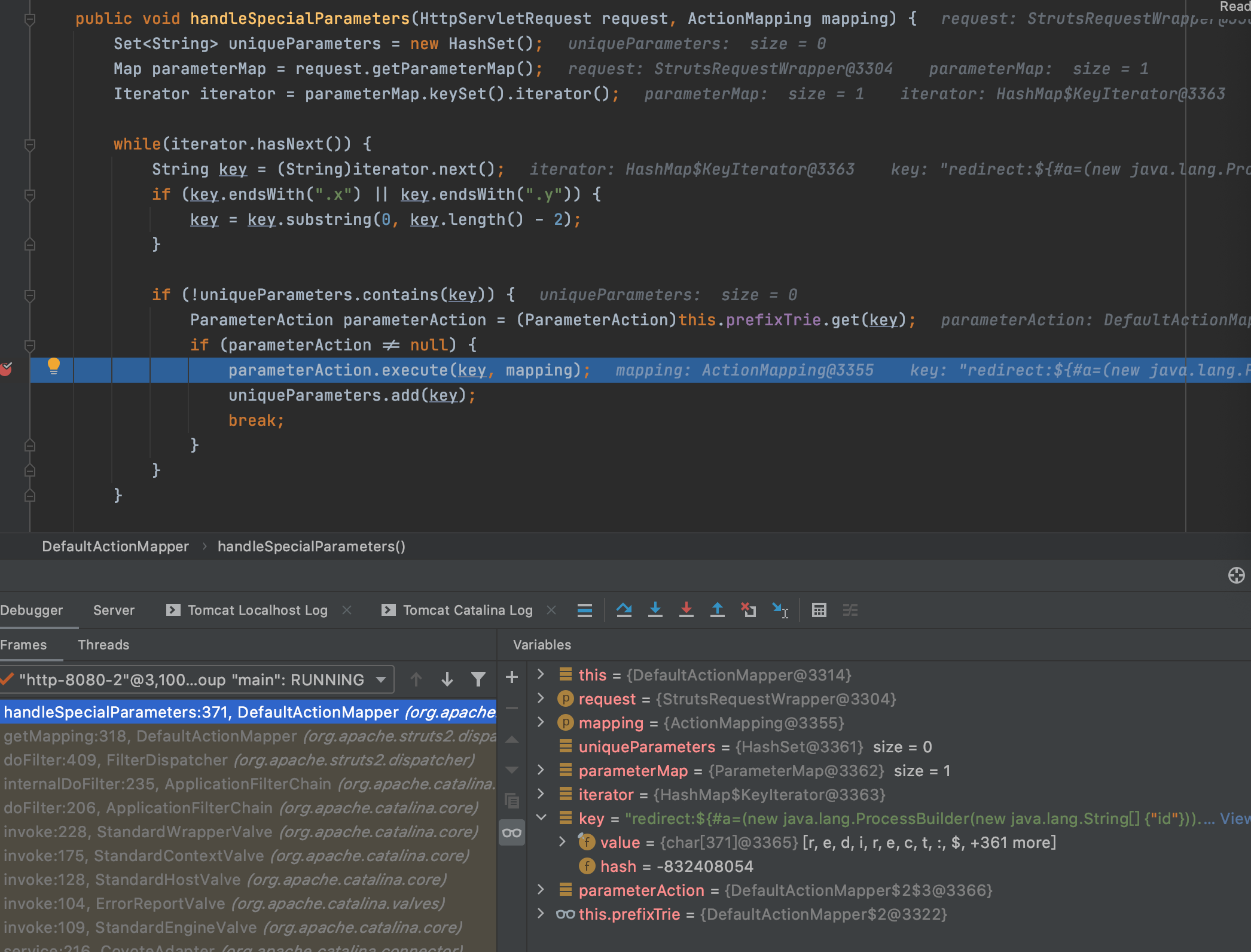The image size is (1251, 952).
Task: Move watch down in Variables sidebar
Action: click(512, 770)
